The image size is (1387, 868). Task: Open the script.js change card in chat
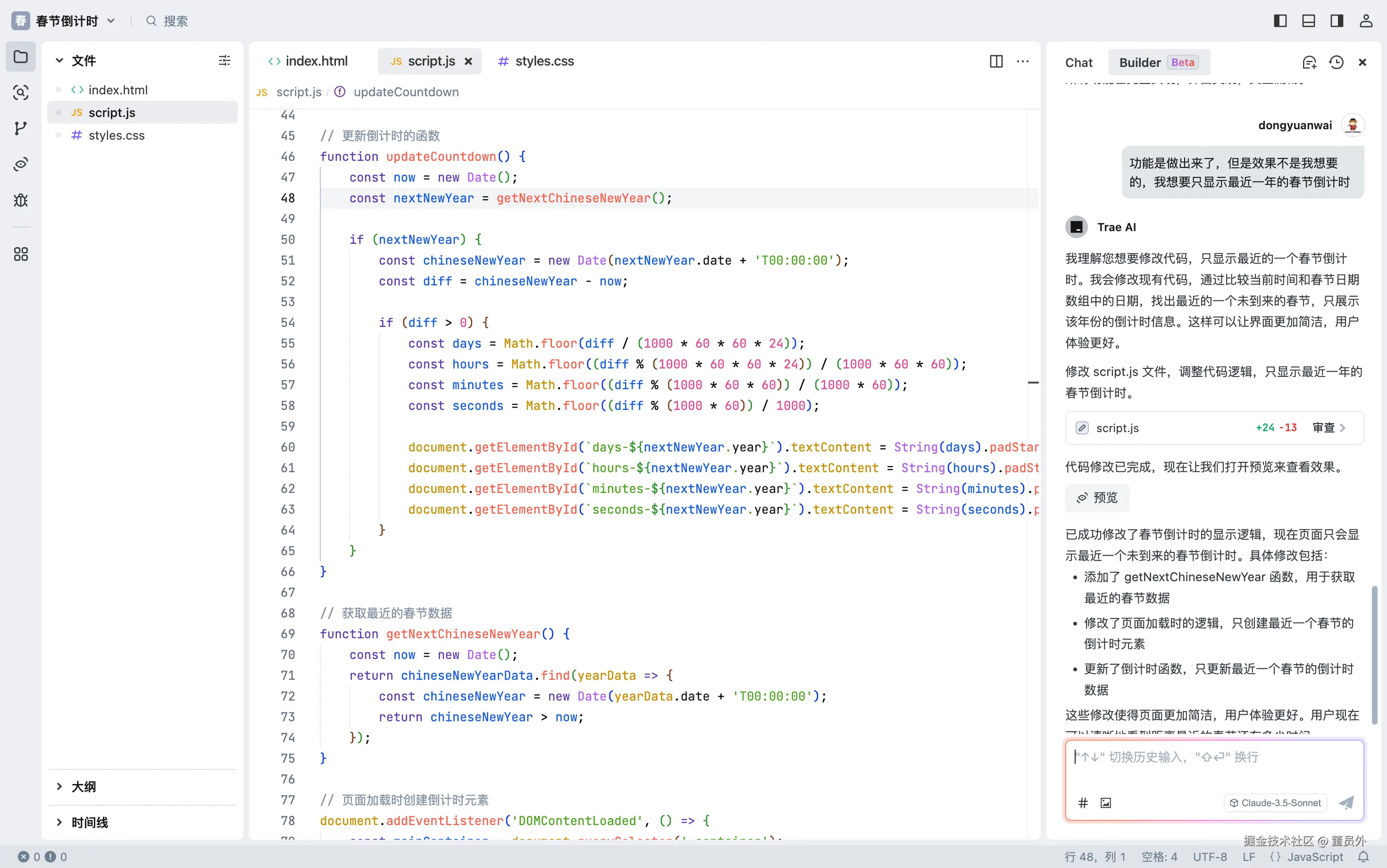[1214, 428]
